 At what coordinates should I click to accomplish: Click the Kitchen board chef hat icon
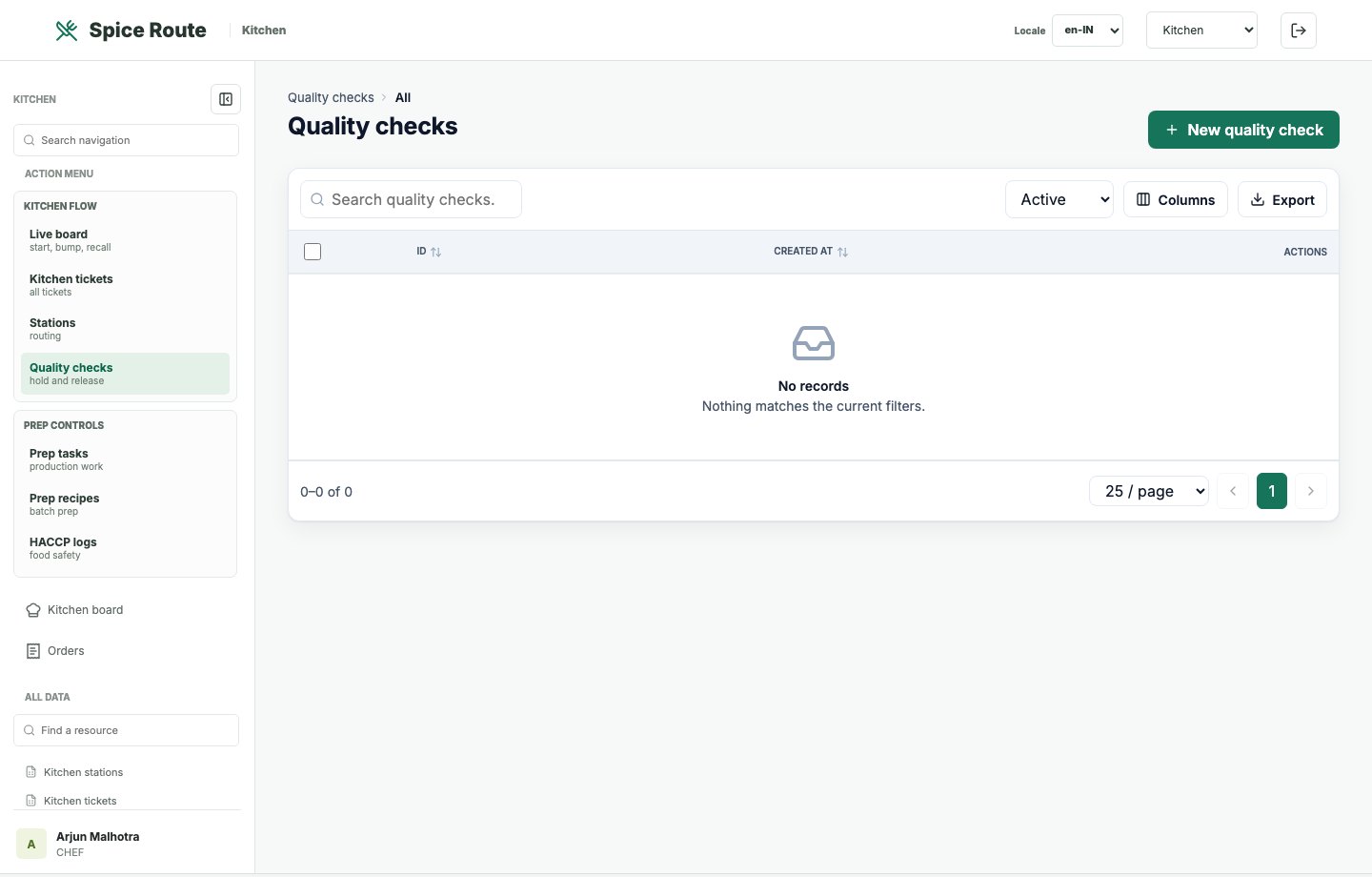coord(33,610)
